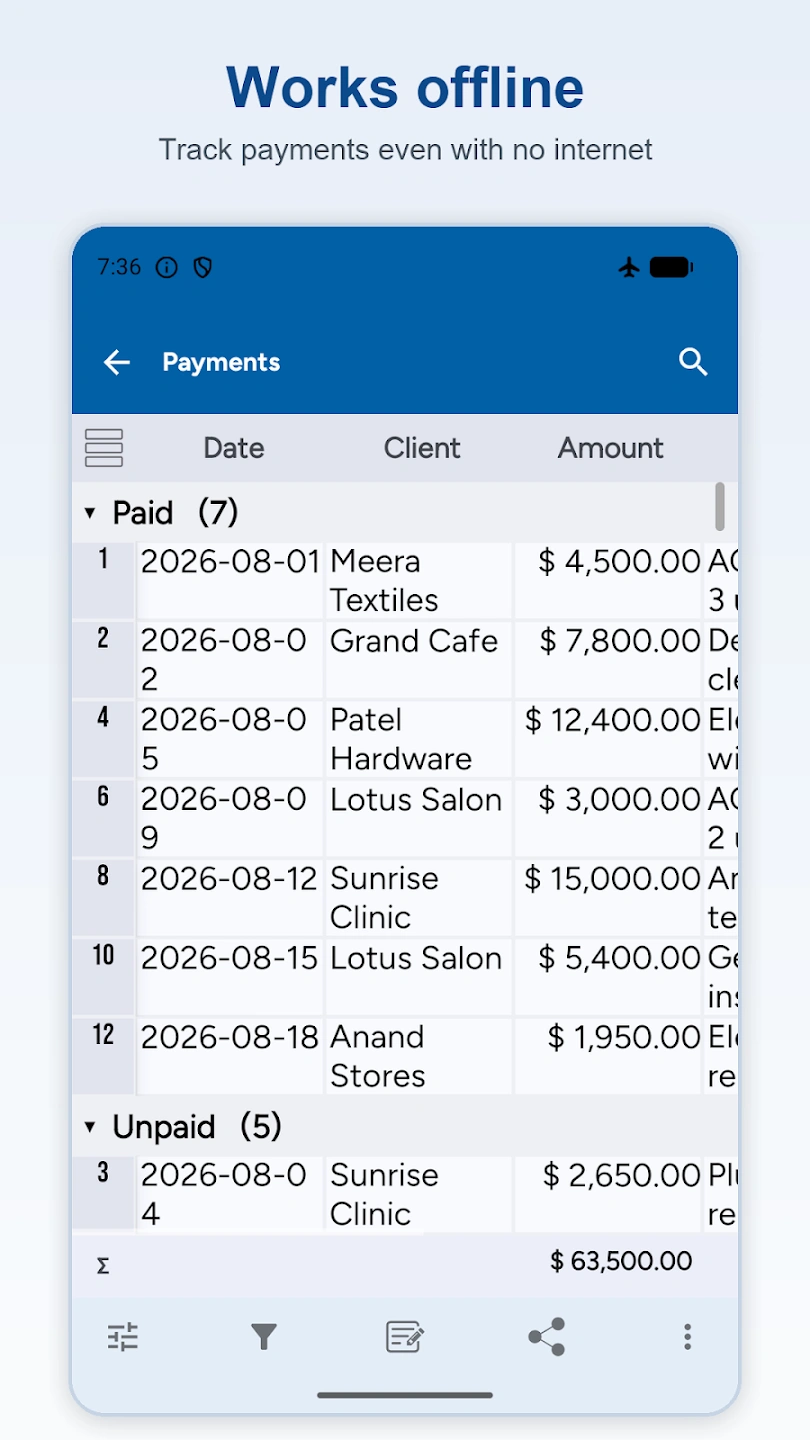Open the sliders settings icon in bottom bar
Viewport: 810px width, 1440px height.
pyautogui.click(x=123, y=1337)
